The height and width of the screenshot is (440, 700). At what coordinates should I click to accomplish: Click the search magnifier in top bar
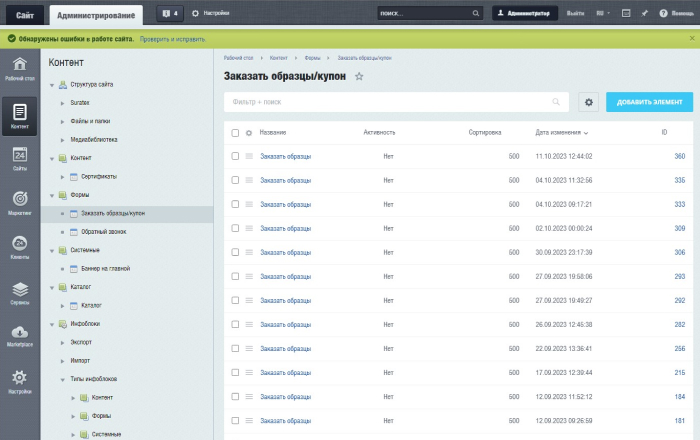476,13
